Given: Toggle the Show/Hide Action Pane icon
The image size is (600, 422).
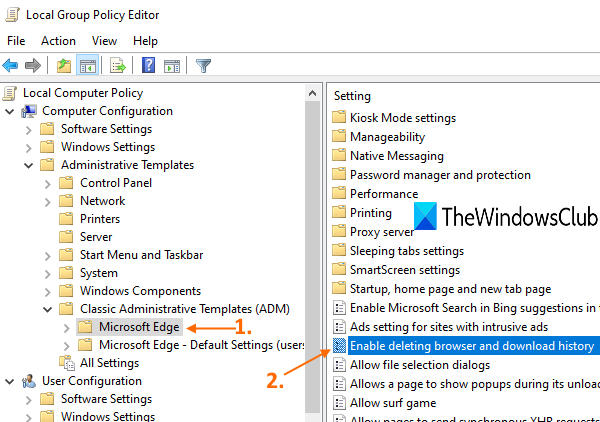Looking at the screenshot, I should [172, 66].
